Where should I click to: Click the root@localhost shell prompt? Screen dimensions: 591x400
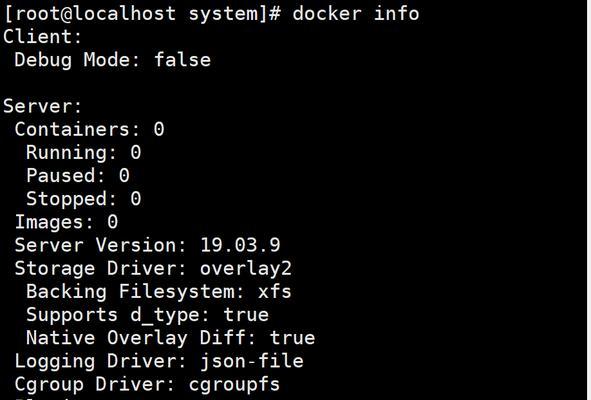click(142, 14)
